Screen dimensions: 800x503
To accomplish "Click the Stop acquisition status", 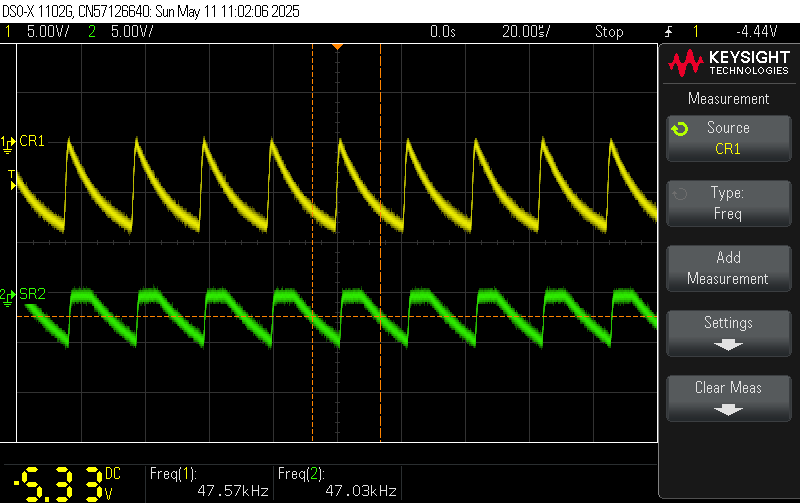I will (x=608, y=32).
